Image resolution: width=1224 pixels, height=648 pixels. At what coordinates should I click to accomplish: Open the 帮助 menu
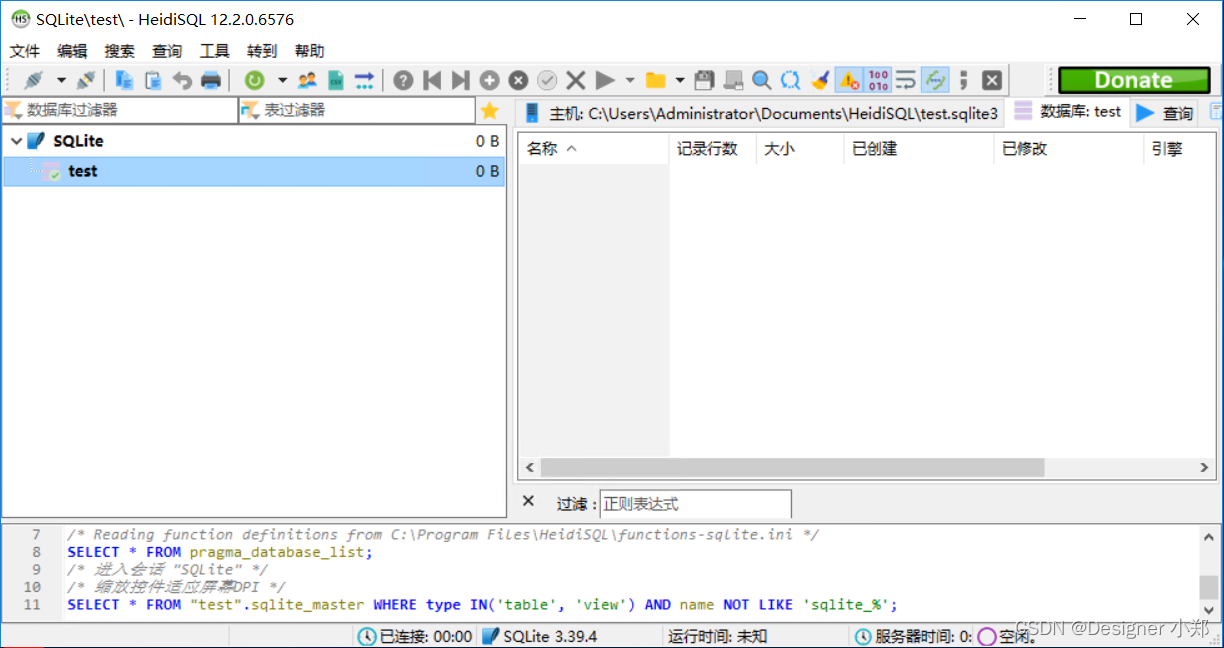(x=310, y=51)
